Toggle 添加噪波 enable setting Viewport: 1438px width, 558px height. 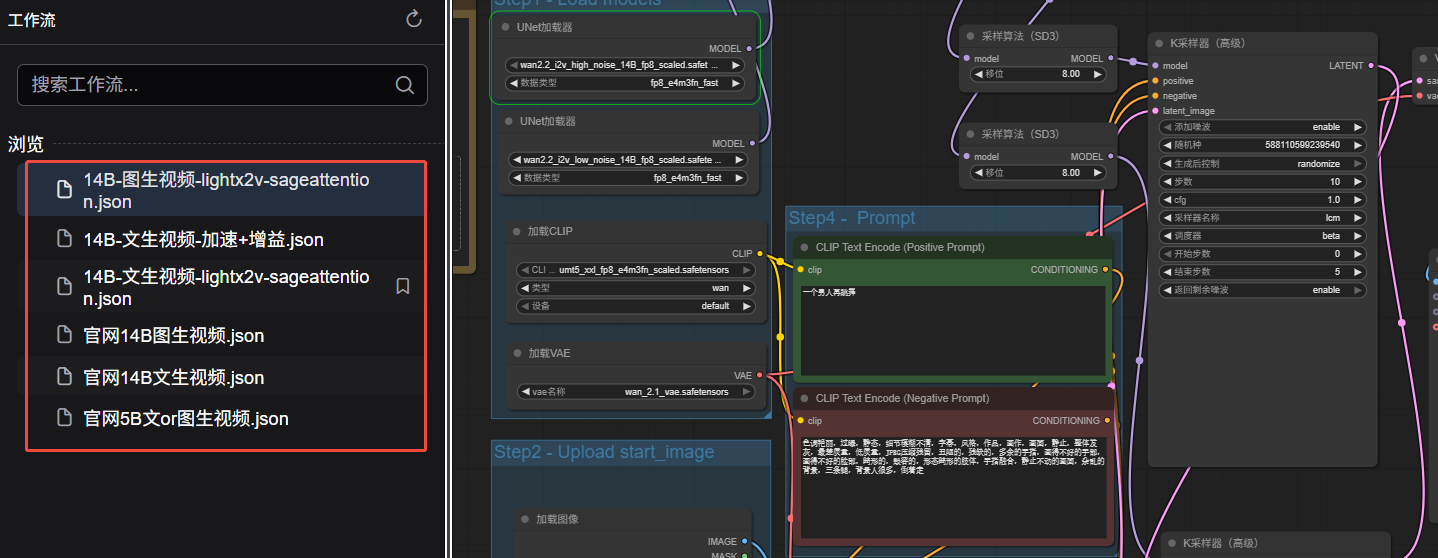tap(1262, 127)
